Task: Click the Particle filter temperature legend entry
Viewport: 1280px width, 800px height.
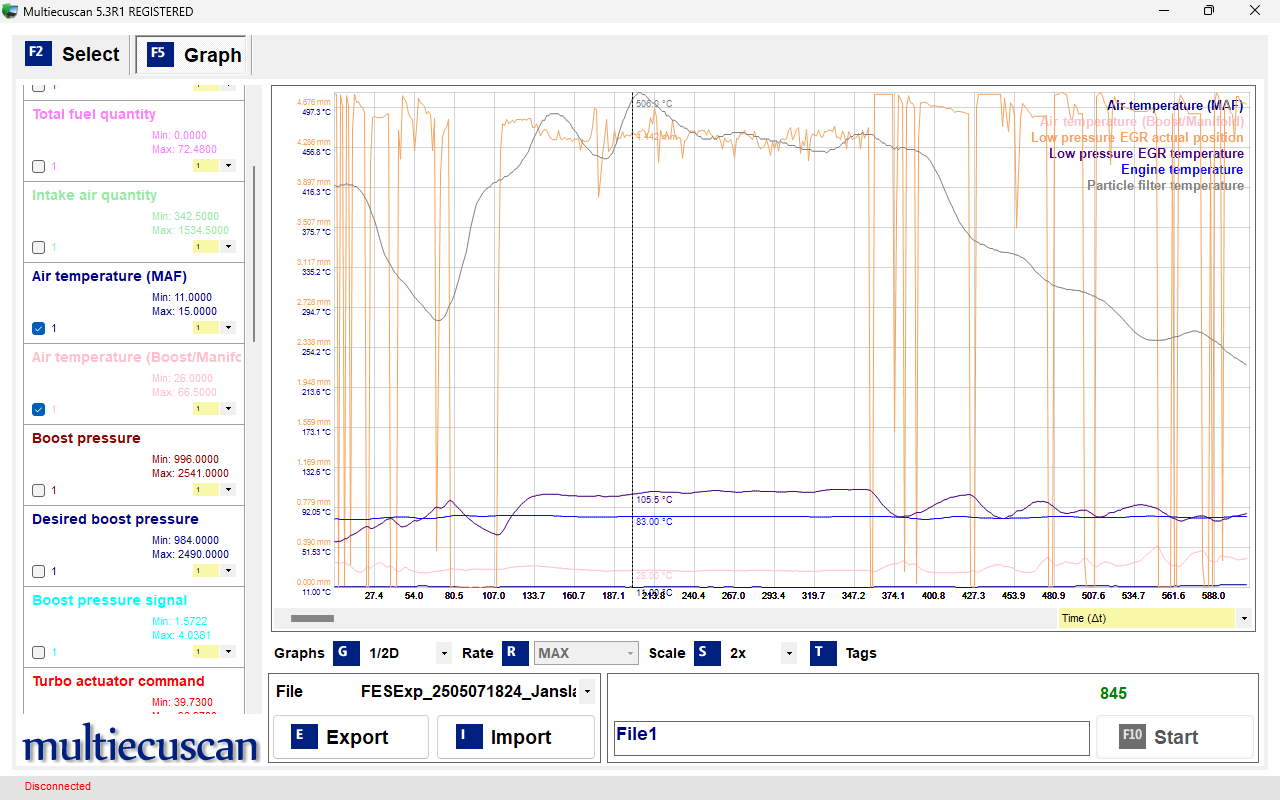Action: pos(1166,185)
